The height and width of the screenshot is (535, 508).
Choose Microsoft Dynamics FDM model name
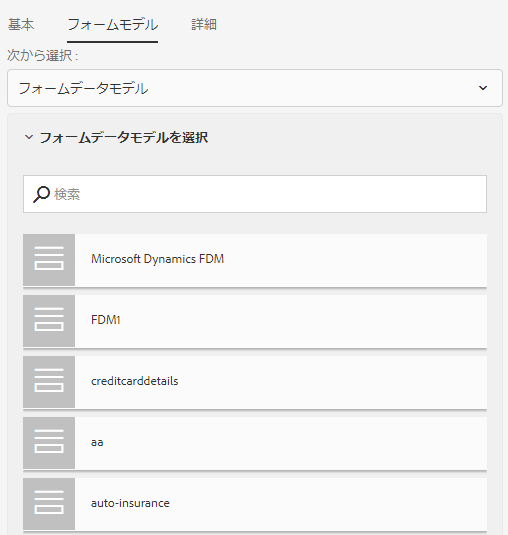pos(157,259)
